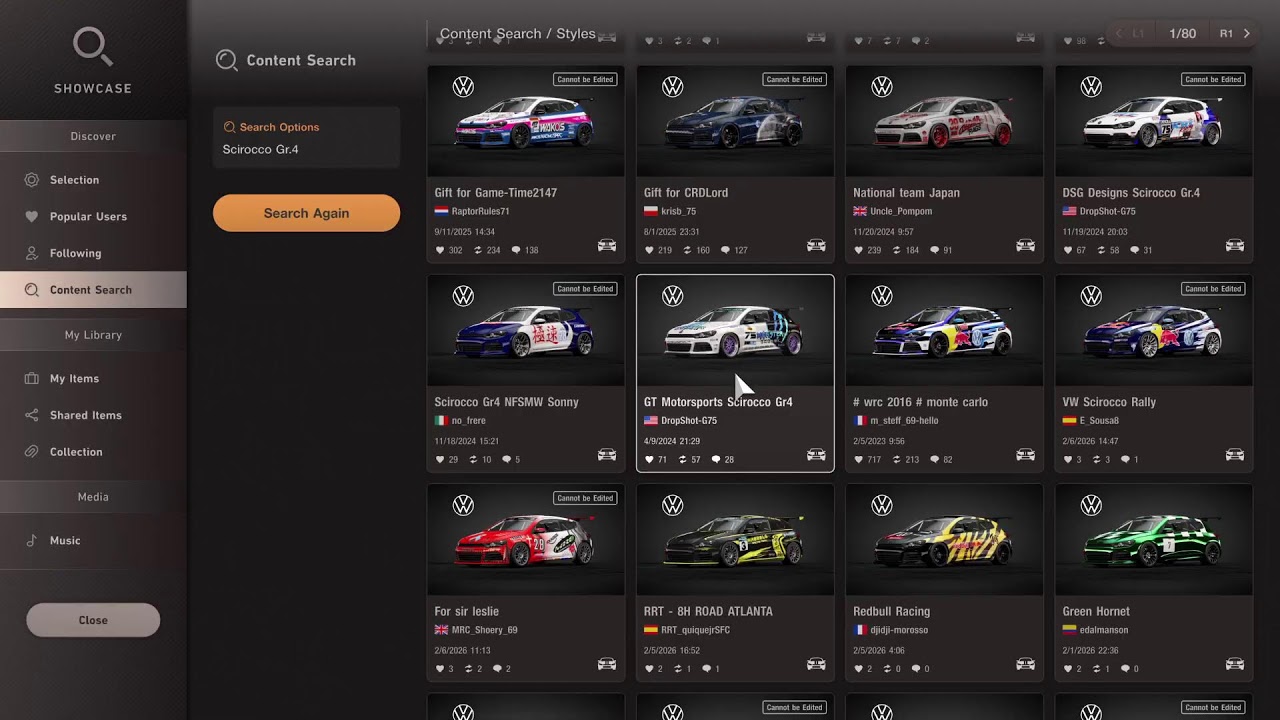
Task: Open Green Hornet car thumbnail
Action: [1154, 540]
